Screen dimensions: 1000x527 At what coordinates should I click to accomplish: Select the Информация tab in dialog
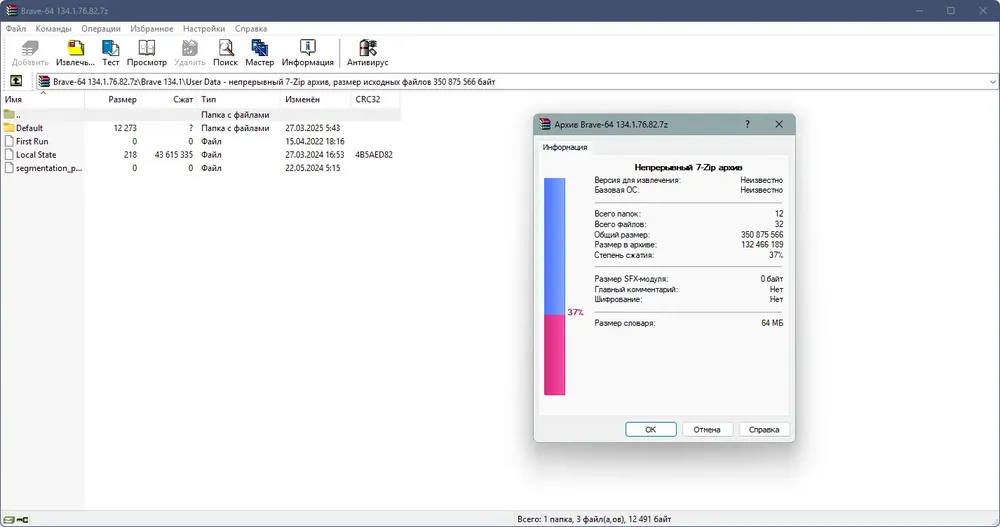pos(565,147)
